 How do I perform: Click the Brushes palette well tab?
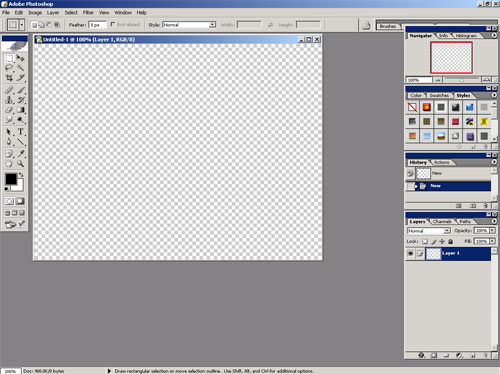click(388, 26)
